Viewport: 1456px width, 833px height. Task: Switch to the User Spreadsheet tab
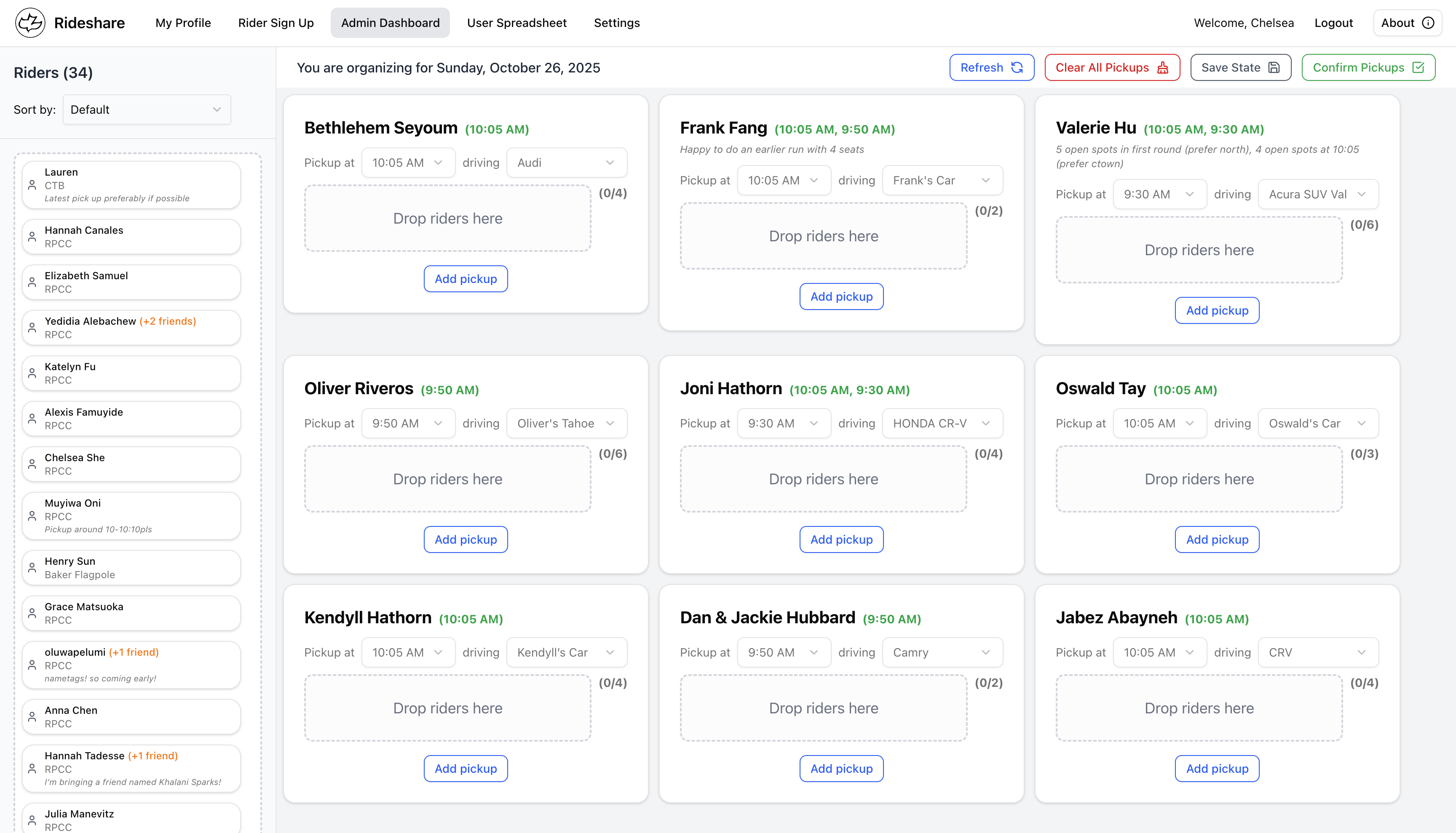[x=517, y=23]
